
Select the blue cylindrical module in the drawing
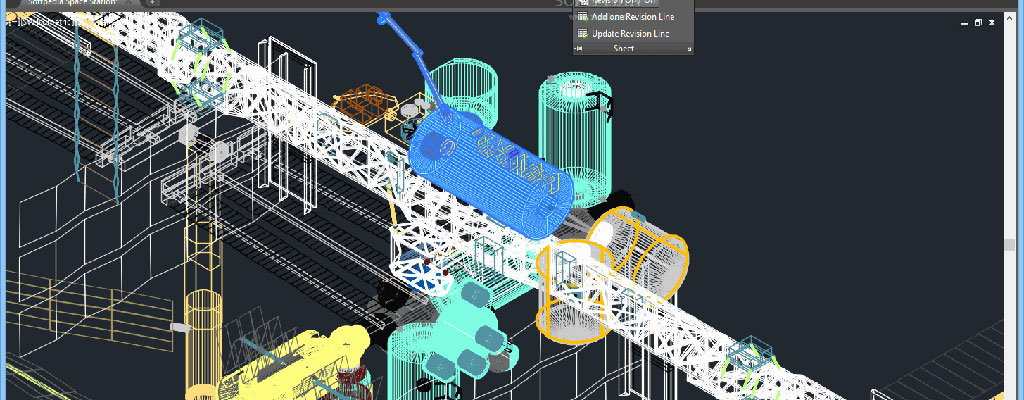pyautogui.click(x=491, y=173)
